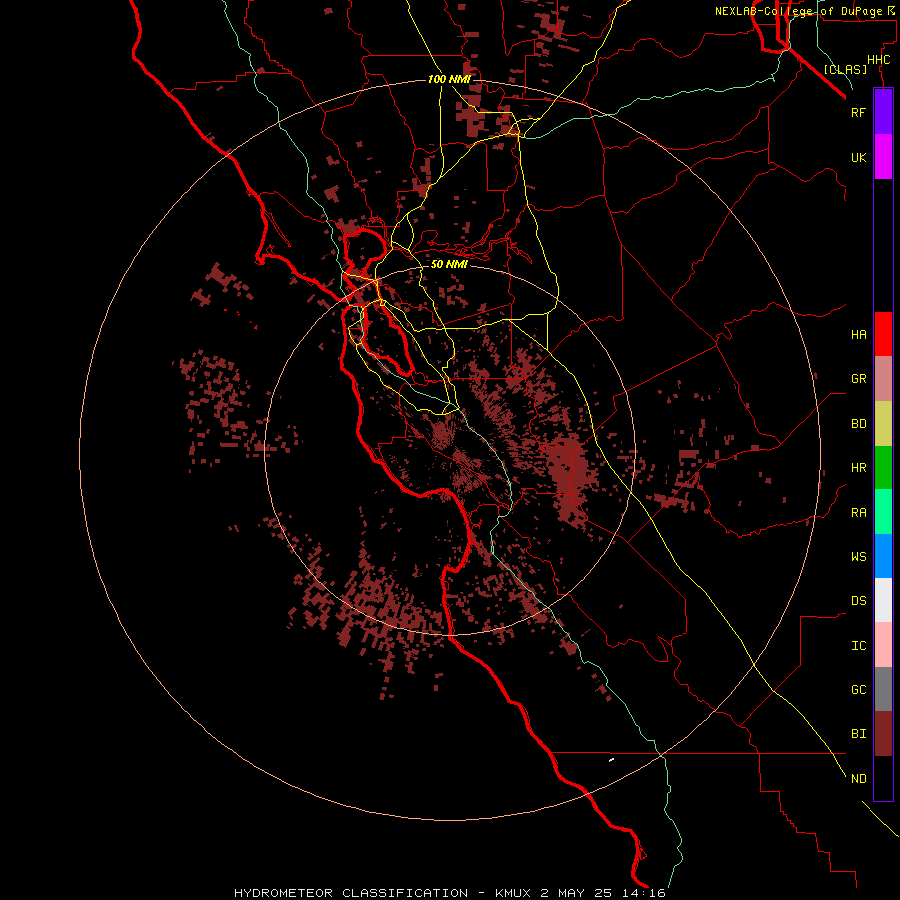Click the WS blue legend swatch

click(x=883, y=556)
